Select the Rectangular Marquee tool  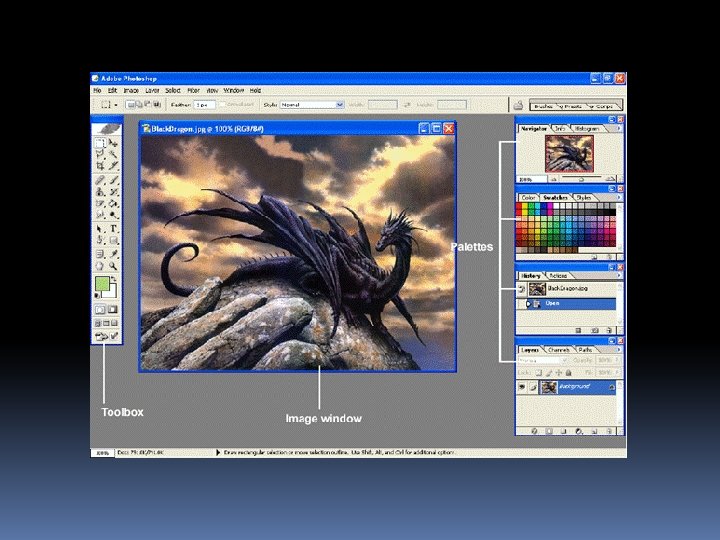[x=100, y=143]
